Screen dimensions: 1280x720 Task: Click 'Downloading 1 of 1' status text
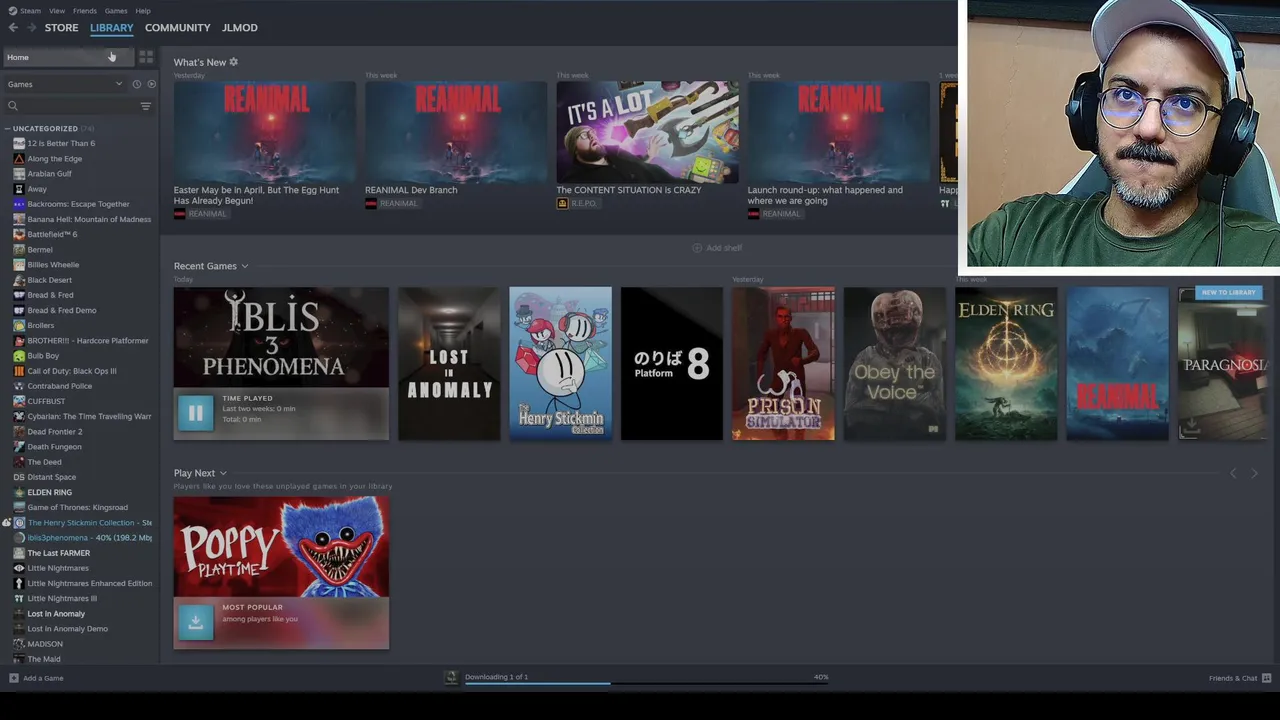click(x=496, y=677)
